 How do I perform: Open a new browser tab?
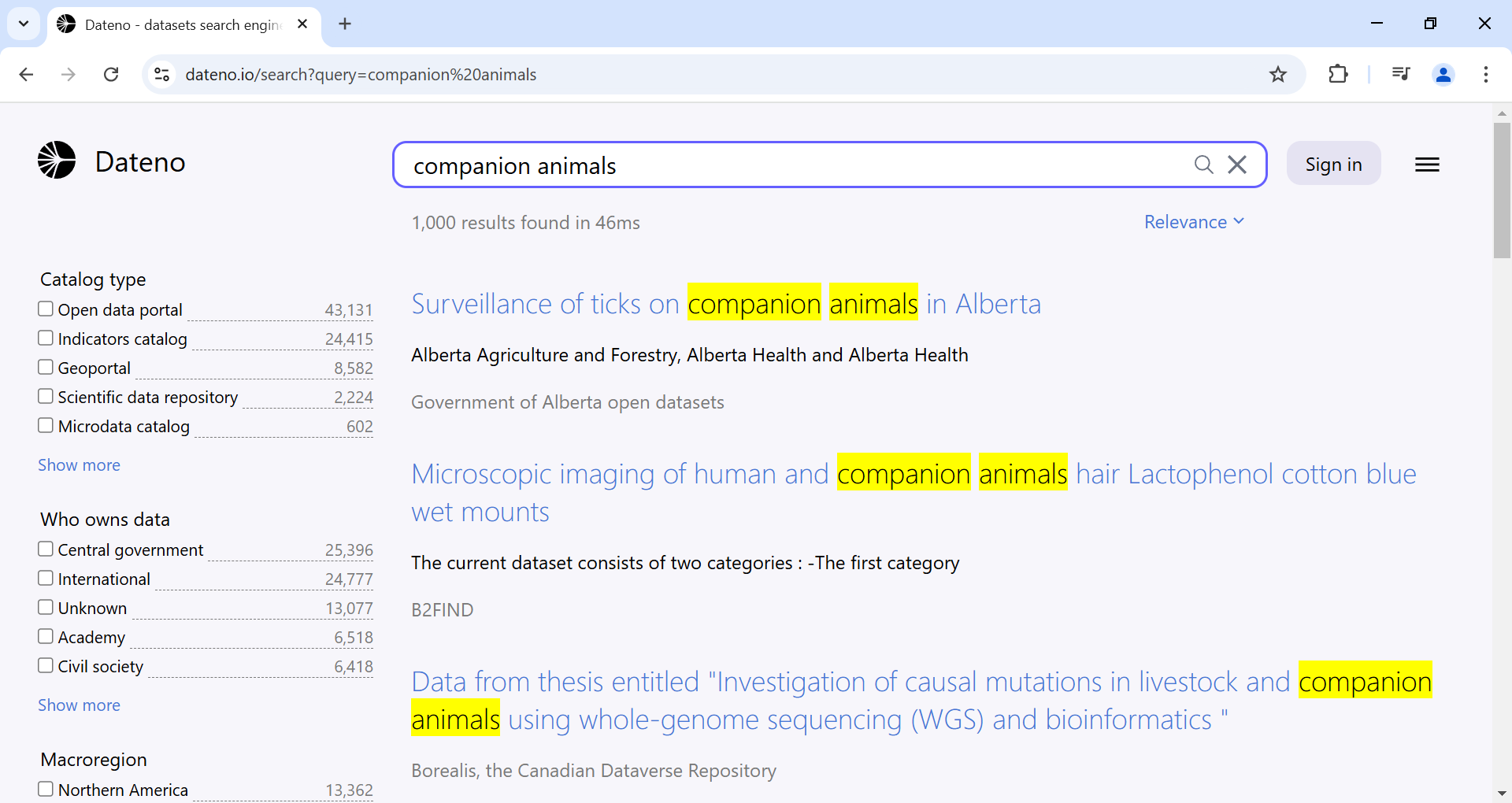tap(345, 24)
